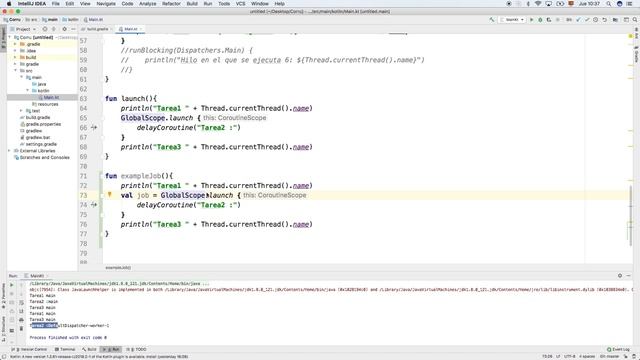Screen dimensions: 640x360
Task: Click the Wi-Fi status icon
Action: 538,4
